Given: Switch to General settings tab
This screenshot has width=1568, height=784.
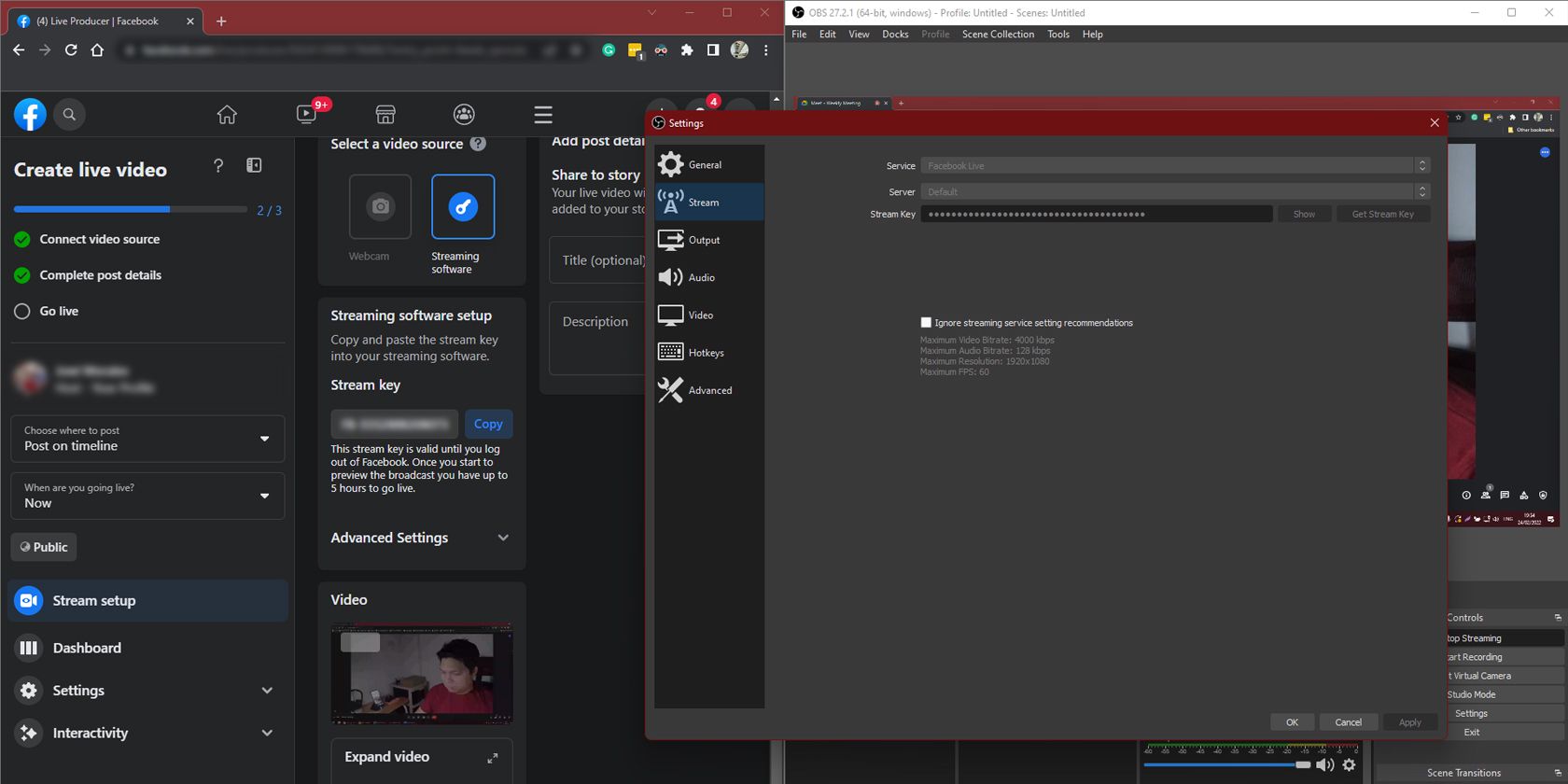Looking at the screenshot, I should tap(709, 165).
